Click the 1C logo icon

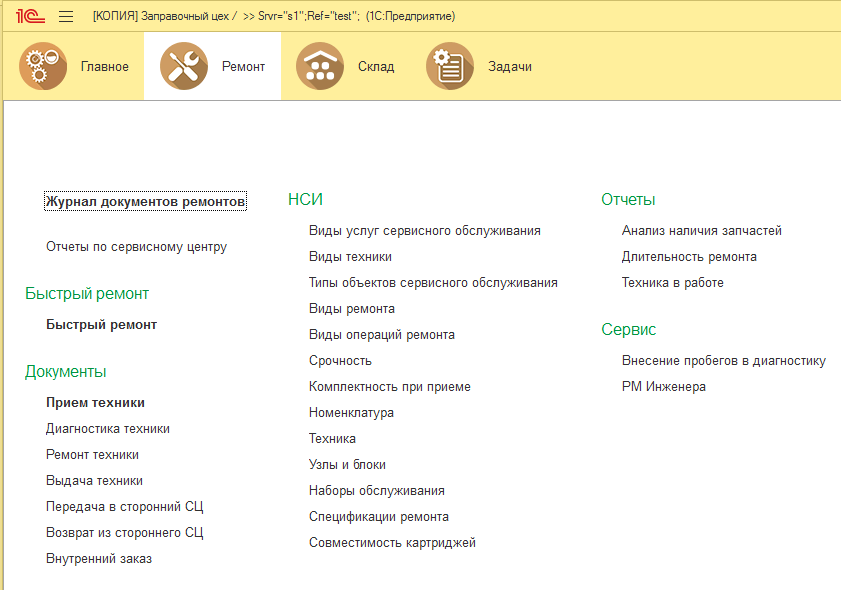point(30,16)
